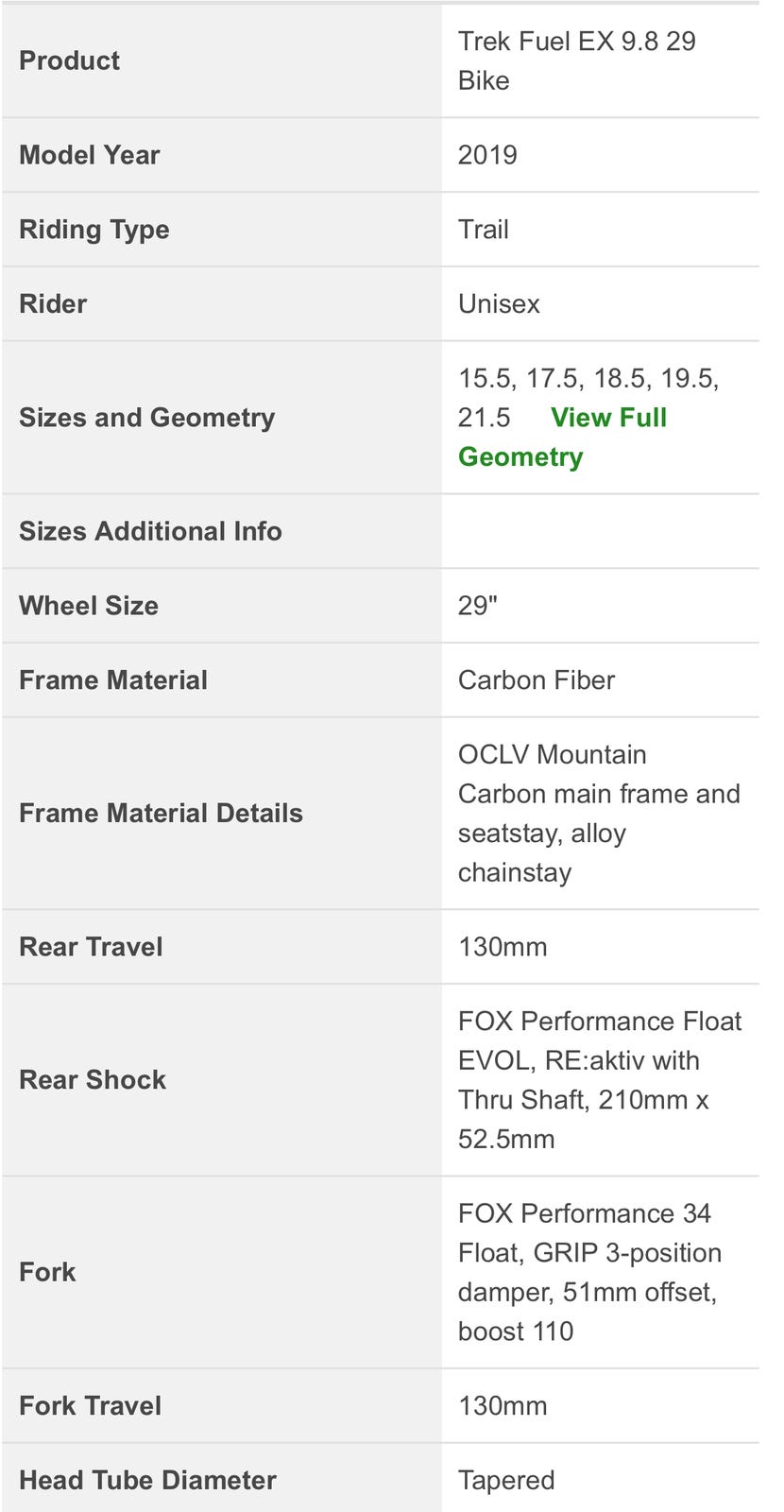The width and height of the screenshot is (784, 1512).
Task: Click the Wheel Size label
Action: pos(89,606)
